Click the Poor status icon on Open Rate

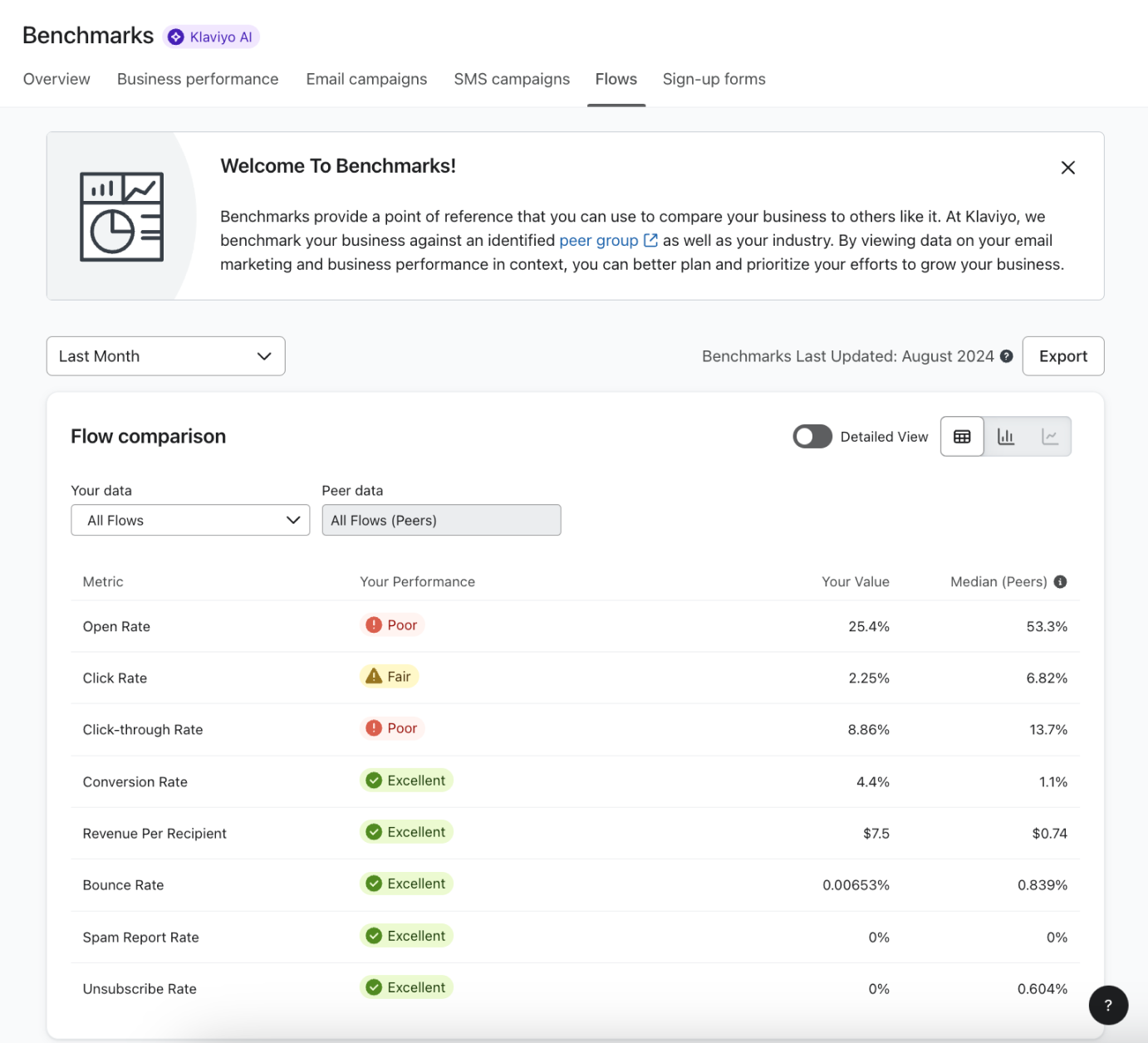coord(374,624)
